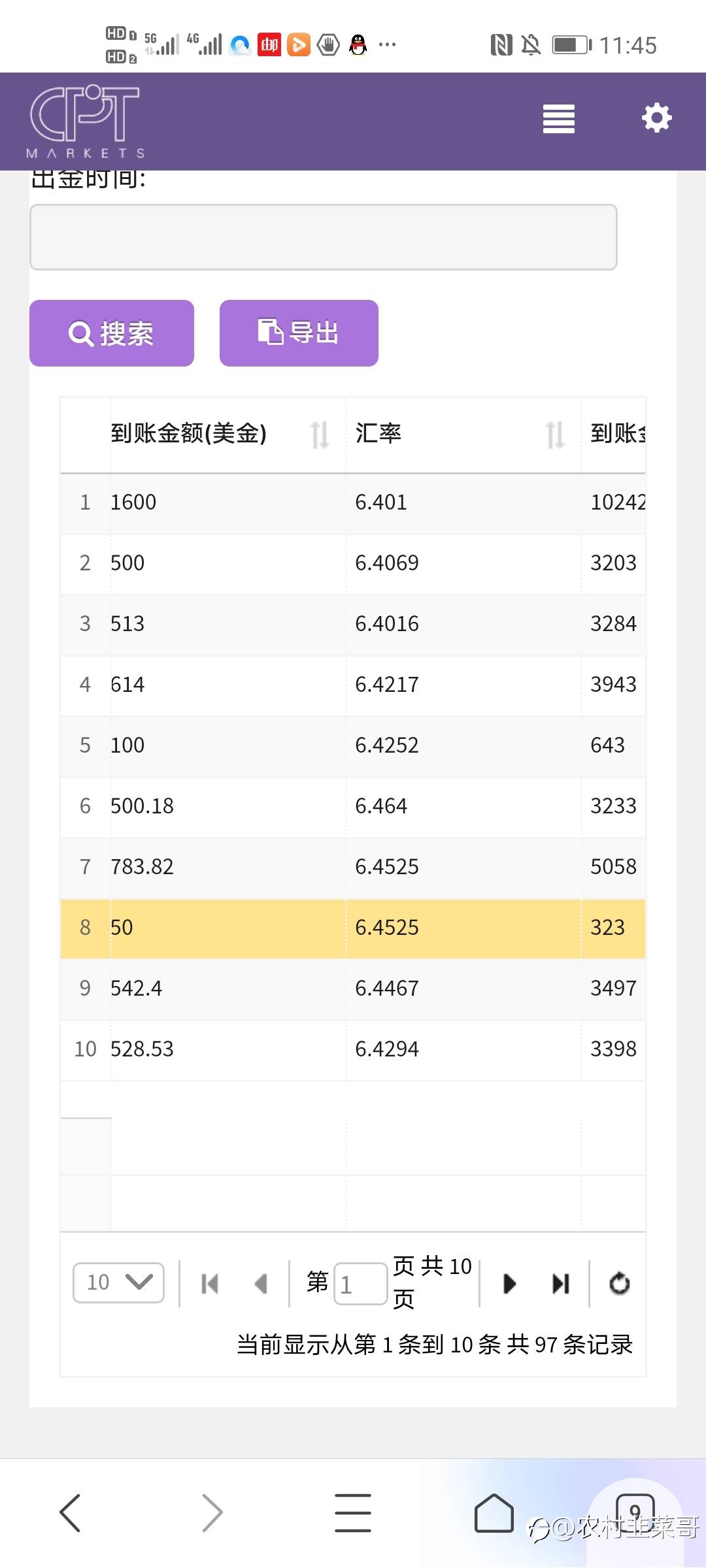Viewport: 706px width, 1568px height.
Task: Open the browser home page
Action: point(494,1512)
